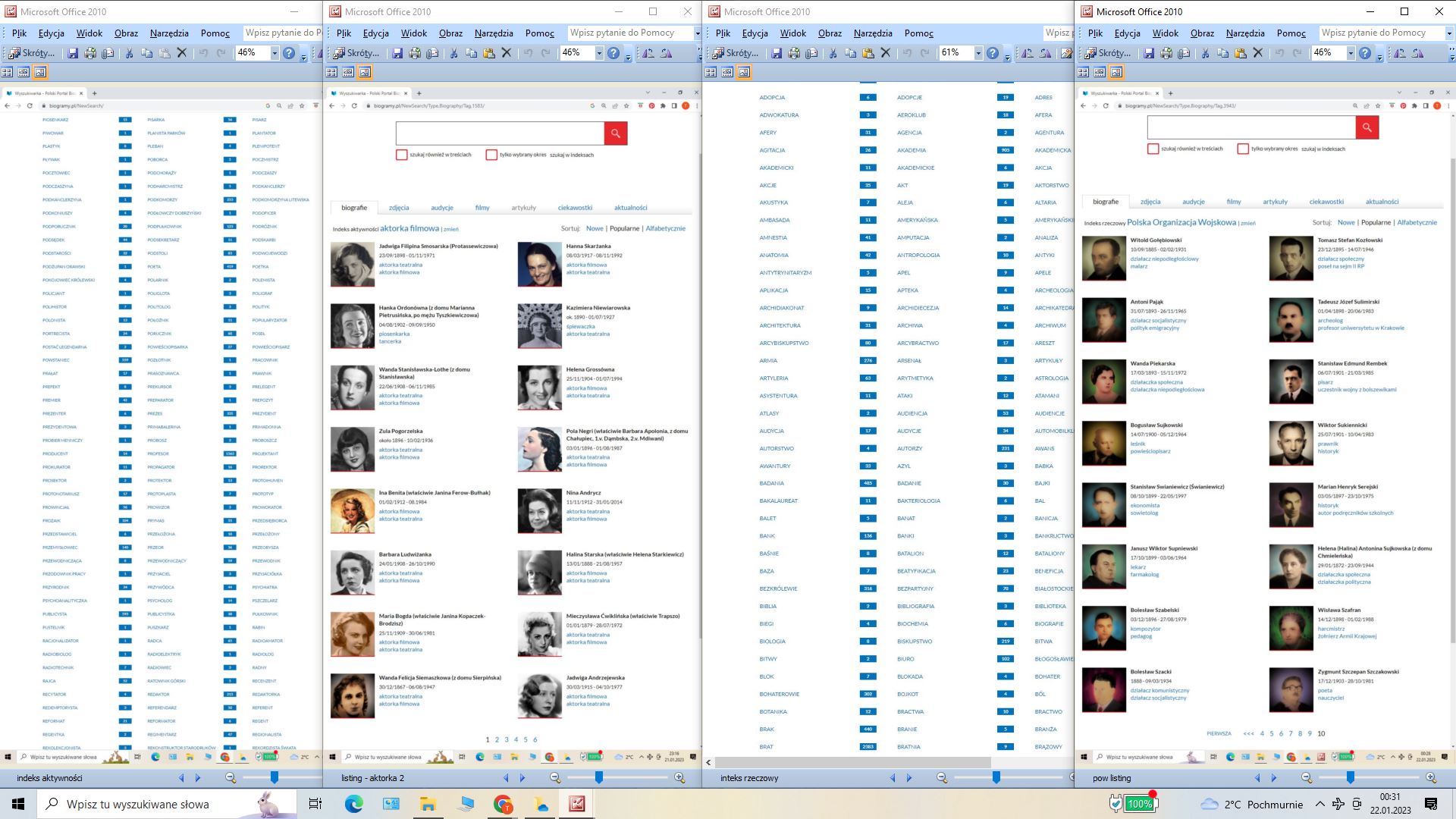Viewport: 1456px width, 819px height.
Task: Open Narzędzia menu in 'pow listing' window
Action: [1244, 33]
